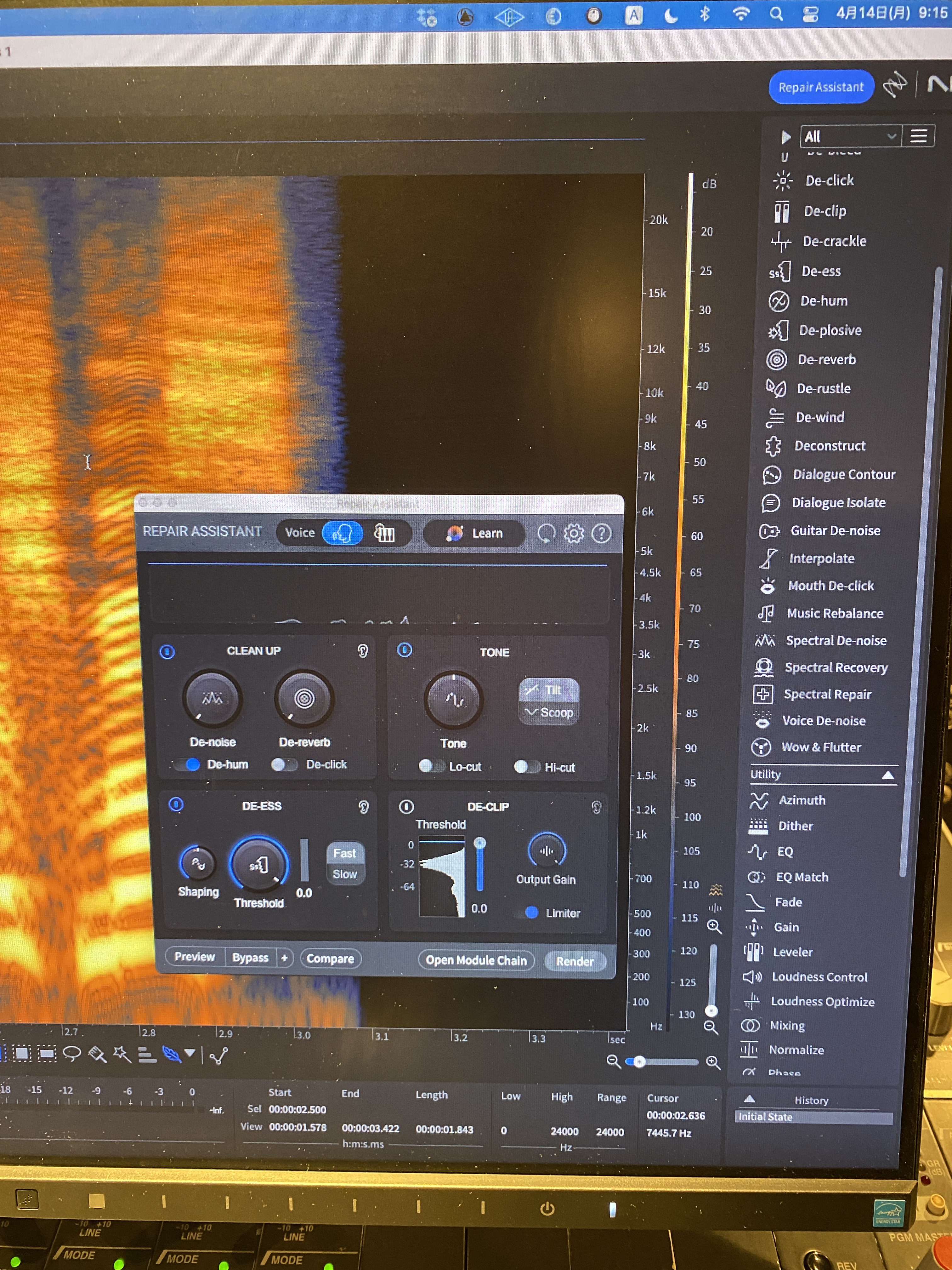This screenshot has height=1270, width=952.
Task: Click Open Module Chain
Action: point(476,960)
